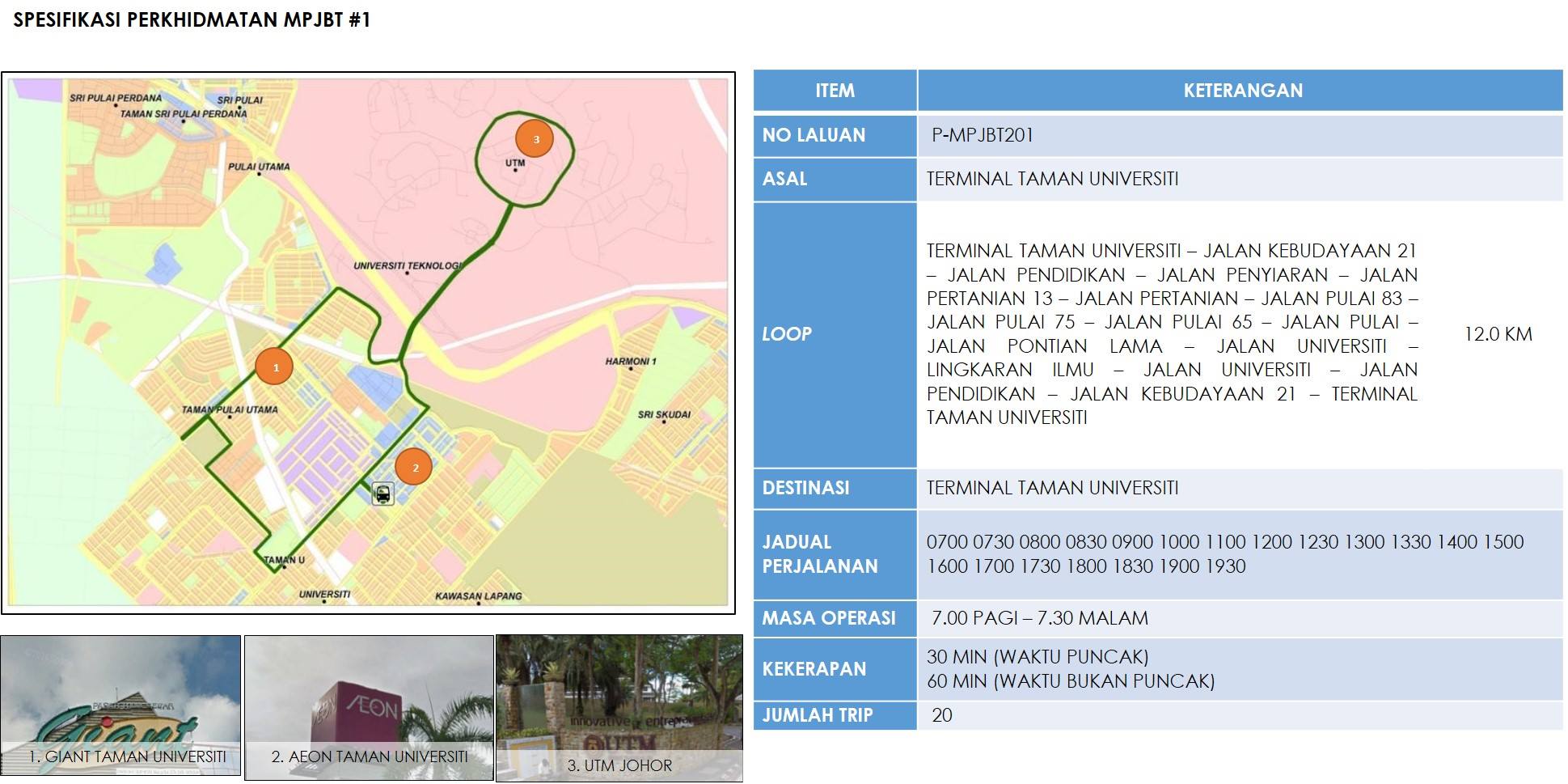Click the page title Spesifikasi Perkhidmatan MPJBT #1
The height and width of the screenshot is (784, 1568).
click(192, 20)
